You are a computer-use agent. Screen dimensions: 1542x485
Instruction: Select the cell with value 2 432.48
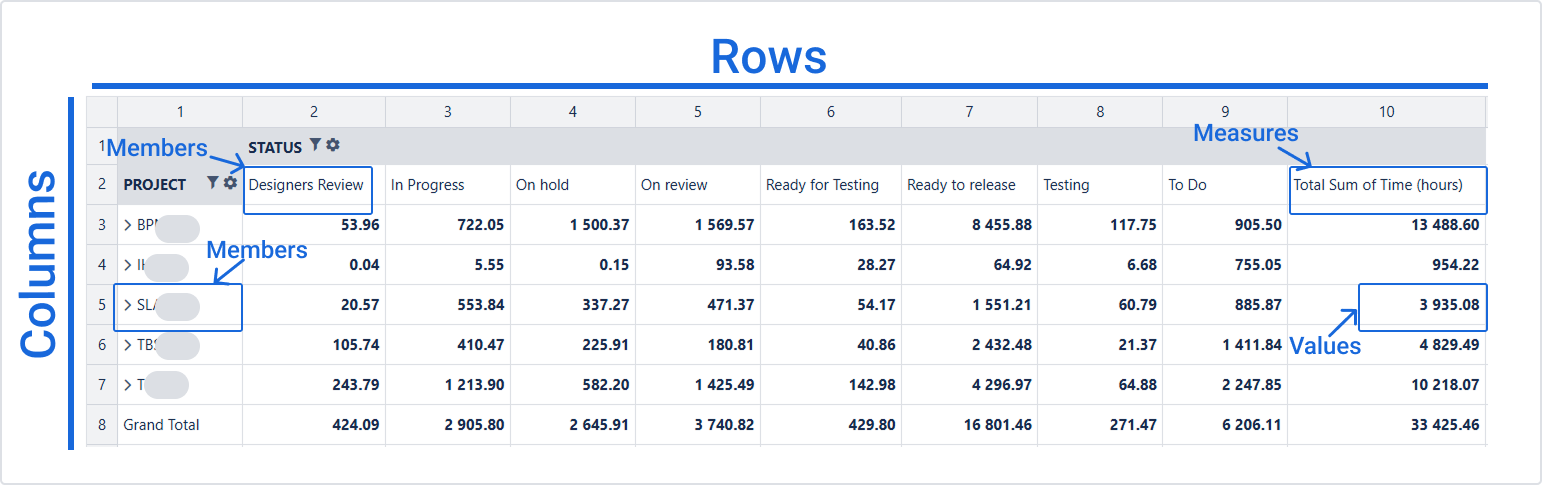(970, 345)
